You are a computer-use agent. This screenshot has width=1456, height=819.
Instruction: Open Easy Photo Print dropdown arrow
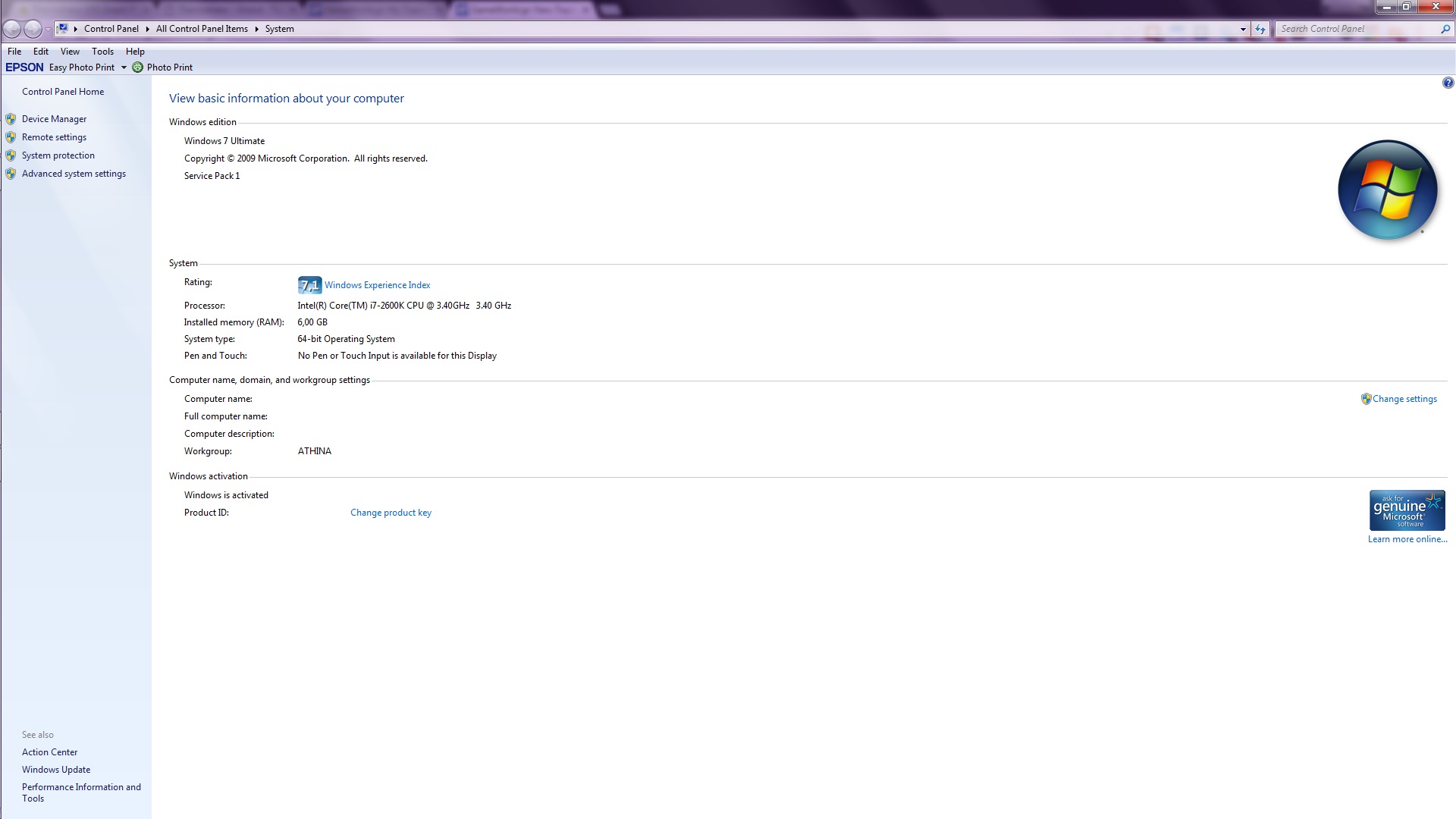click(x=124, y=67)
